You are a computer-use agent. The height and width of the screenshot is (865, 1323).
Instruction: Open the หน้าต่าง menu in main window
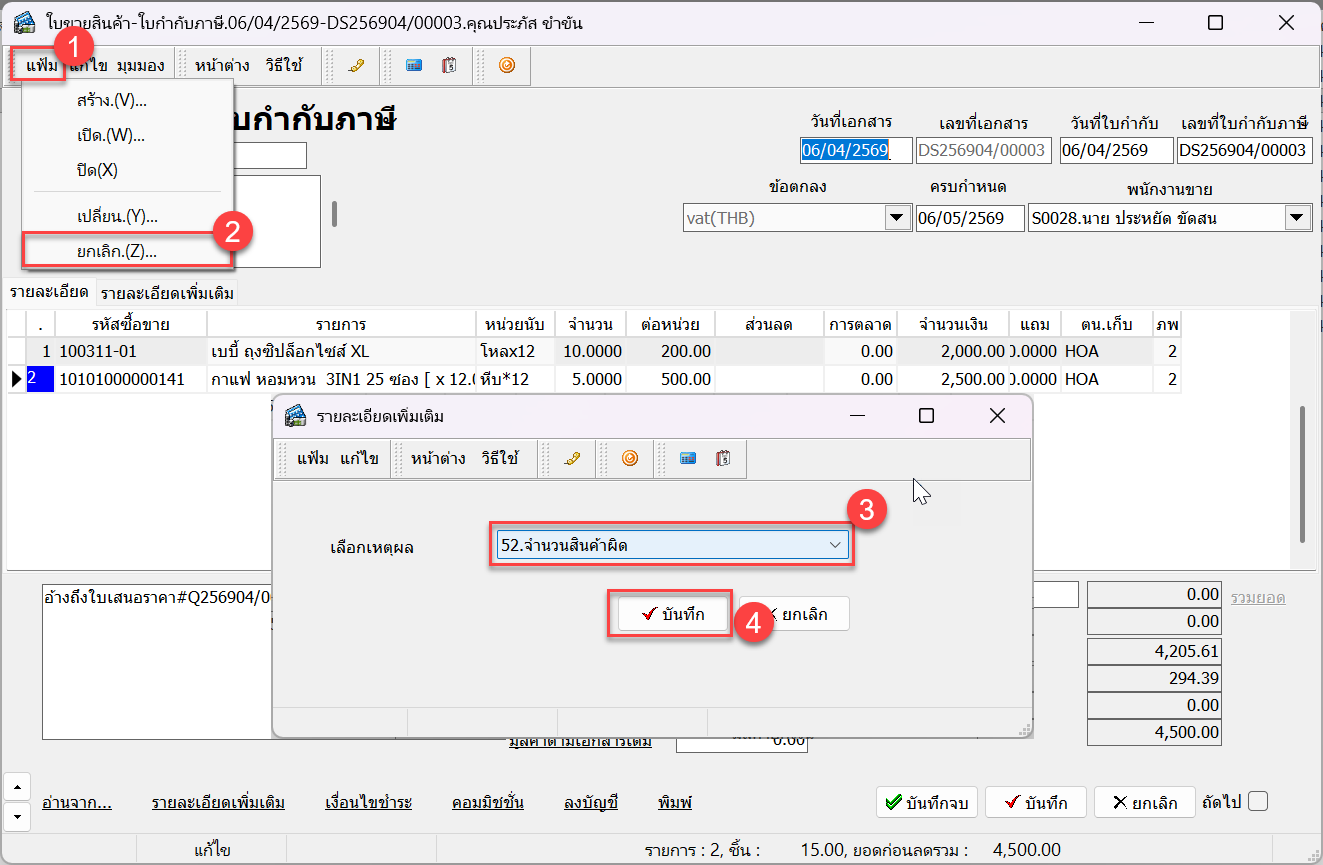click(220, 66)
